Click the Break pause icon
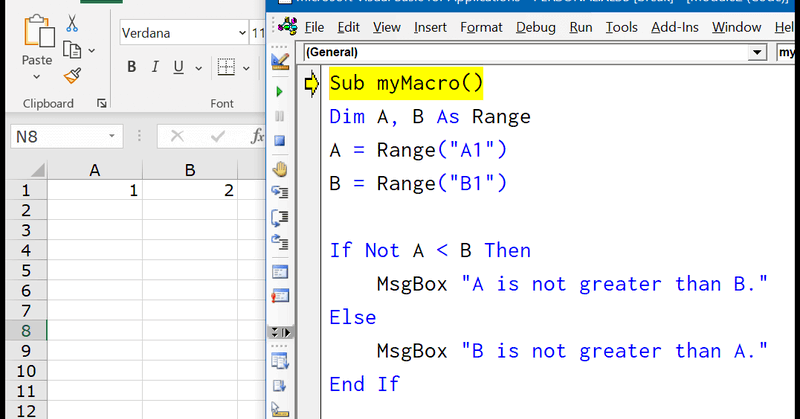This screenshot has width=800, height=419. coord(279,116)
